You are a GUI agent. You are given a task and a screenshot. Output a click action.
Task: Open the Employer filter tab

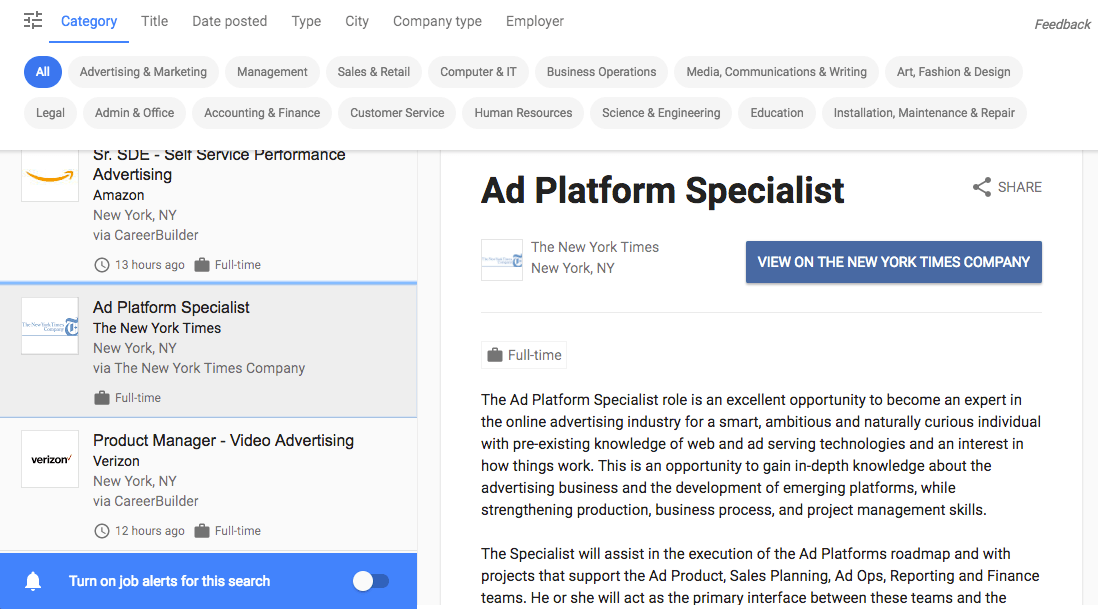(x=534, y=20)
